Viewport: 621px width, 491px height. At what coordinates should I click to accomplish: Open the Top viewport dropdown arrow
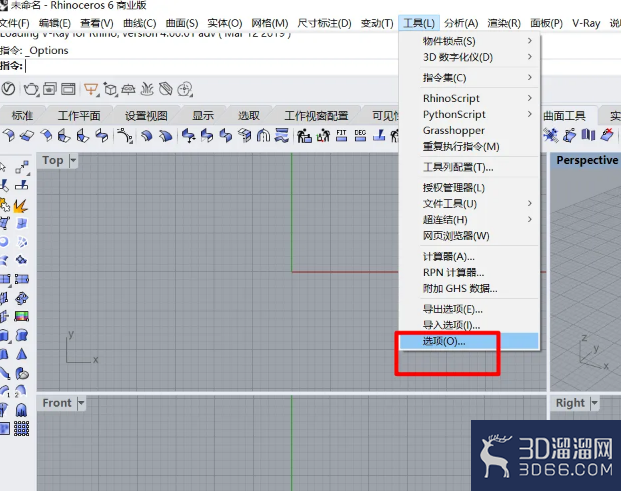pyautogui.click(x=73, y=160)
